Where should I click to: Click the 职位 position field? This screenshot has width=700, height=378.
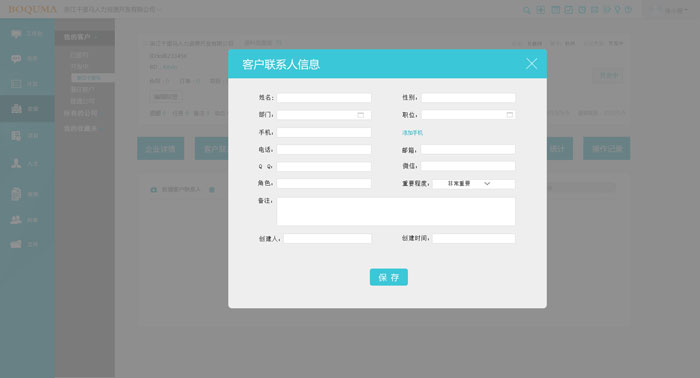468,115
